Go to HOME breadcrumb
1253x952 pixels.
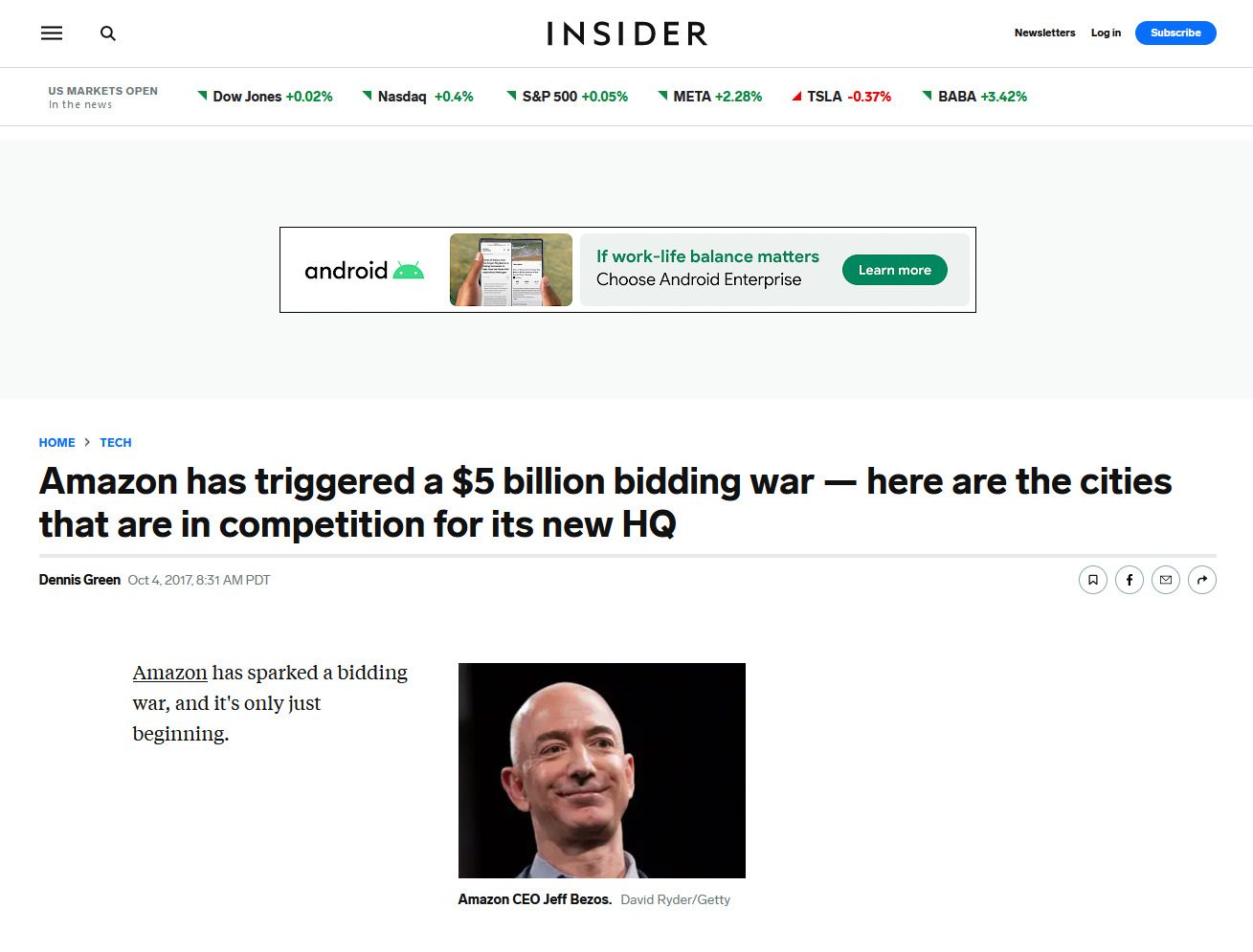[x=56, y=443]
